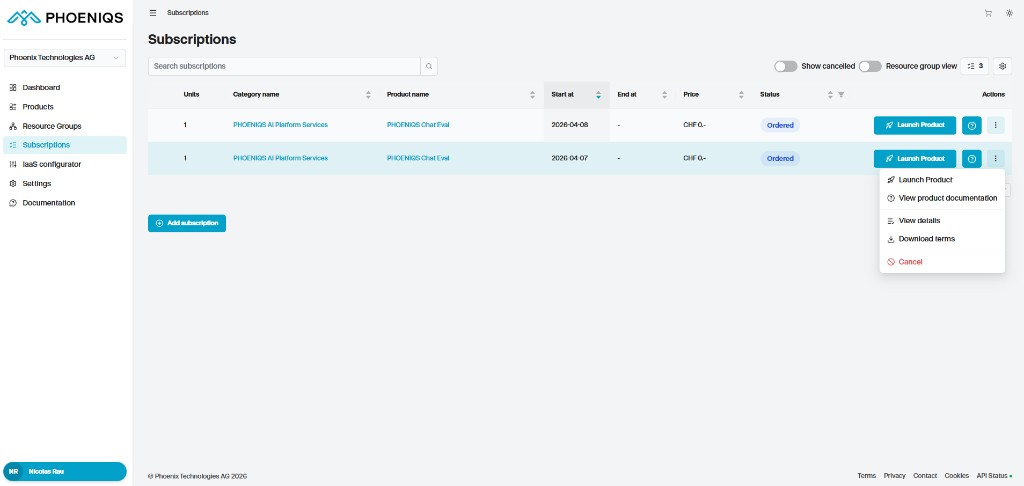Open Documentation in sidebar

65,203
